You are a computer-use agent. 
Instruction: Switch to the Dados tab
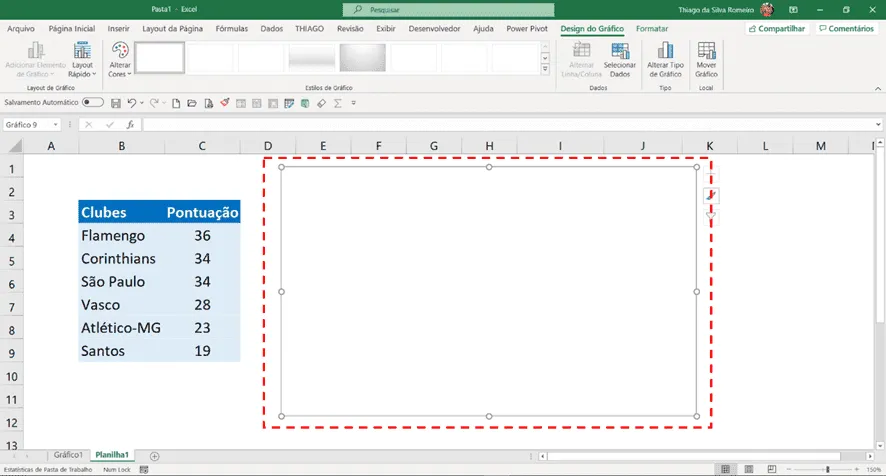(x=272, y=28)
